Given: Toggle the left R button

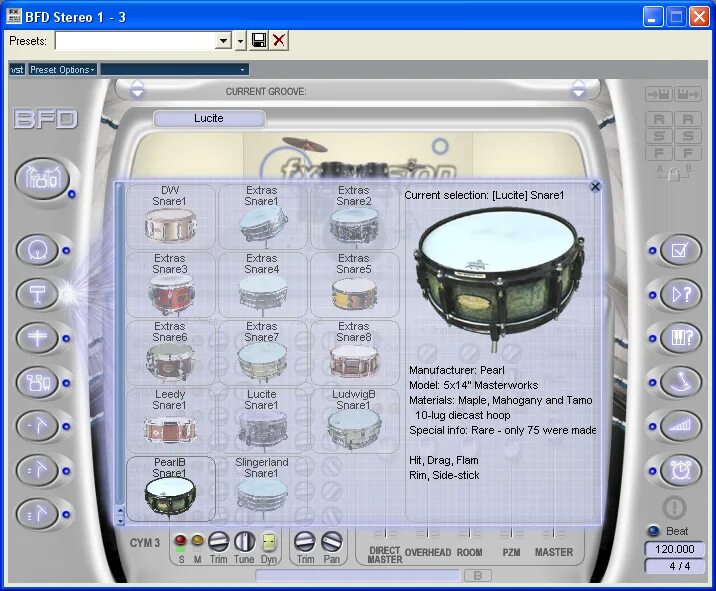Looking at the screenshot, I should [x=659, y=119].
